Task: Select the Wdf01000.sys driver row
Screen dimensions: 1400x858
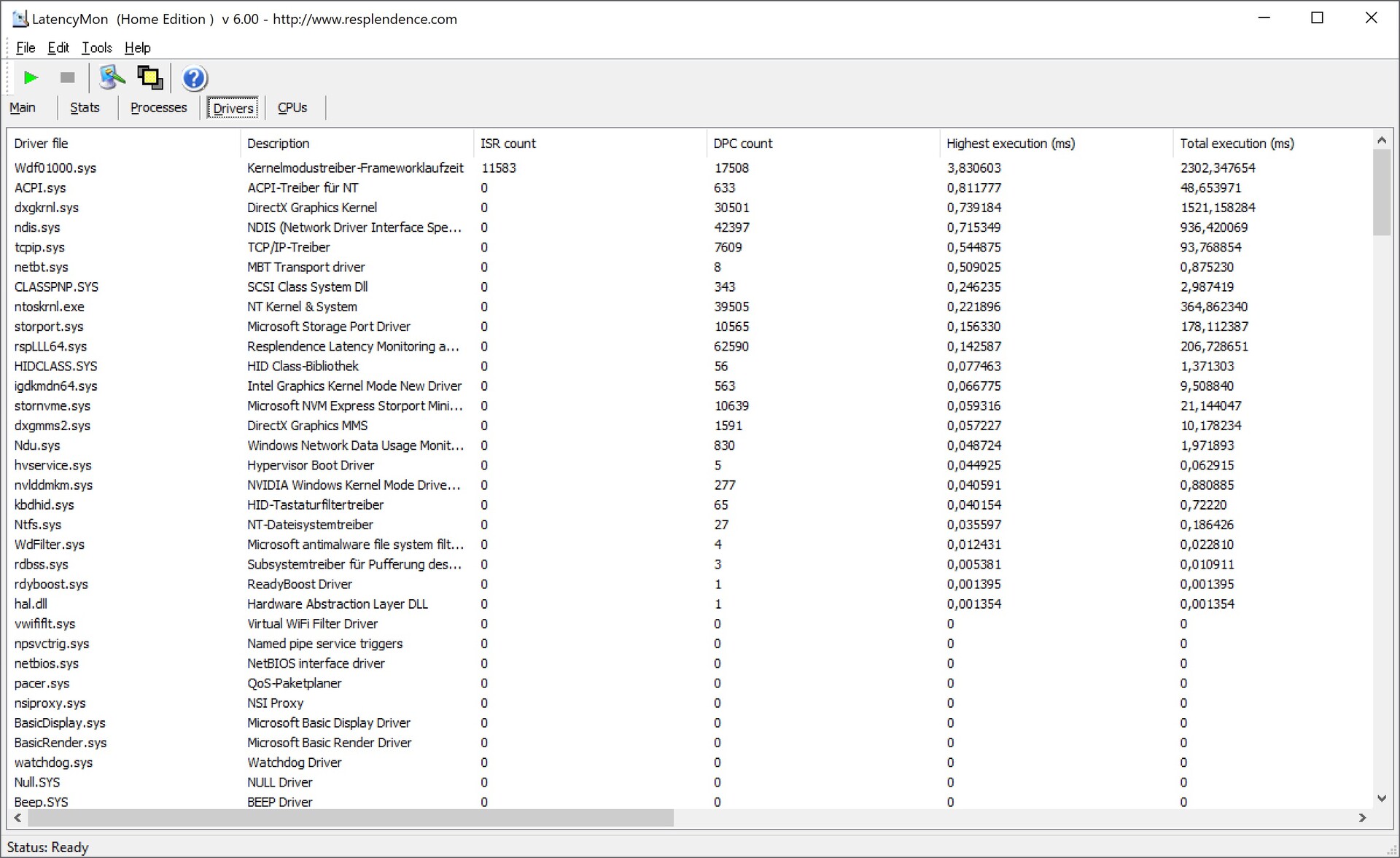Action: pyautogui.click(x=55, y=168)
